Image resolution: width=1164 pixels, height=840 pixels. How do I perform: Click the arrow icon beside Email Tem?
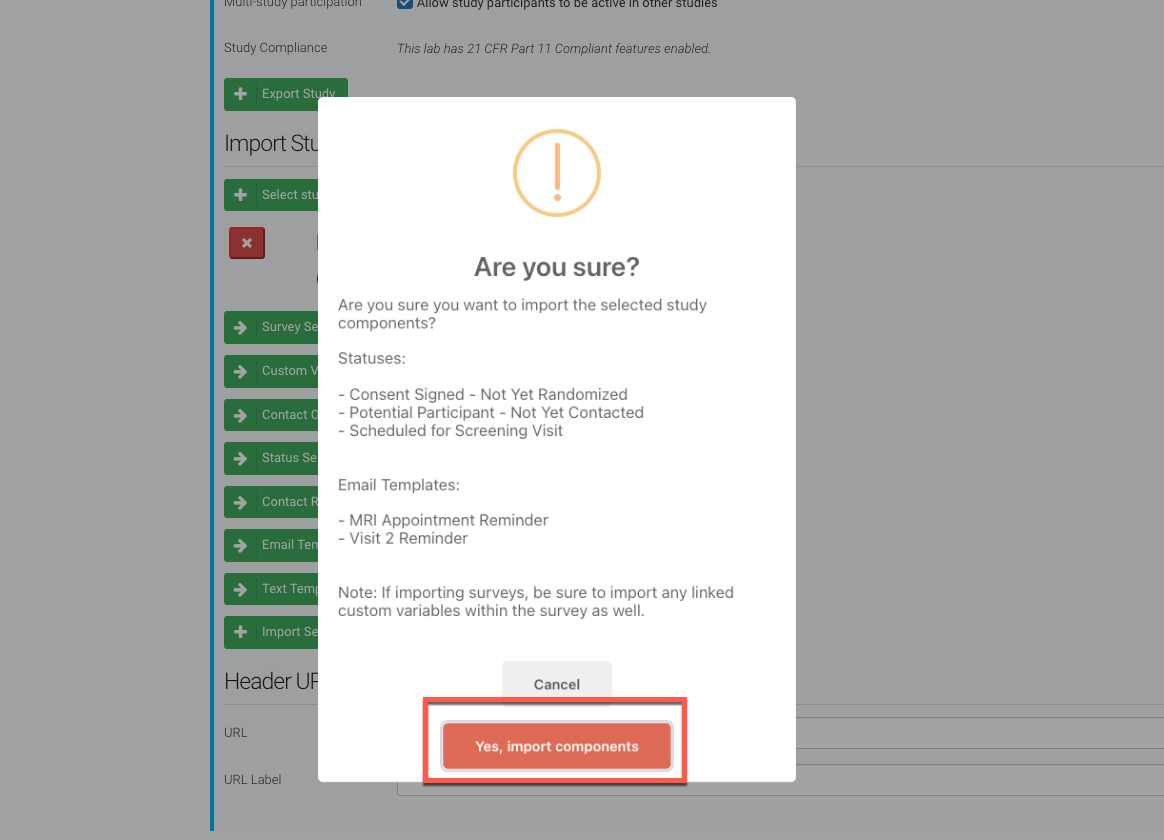[240, 545]
